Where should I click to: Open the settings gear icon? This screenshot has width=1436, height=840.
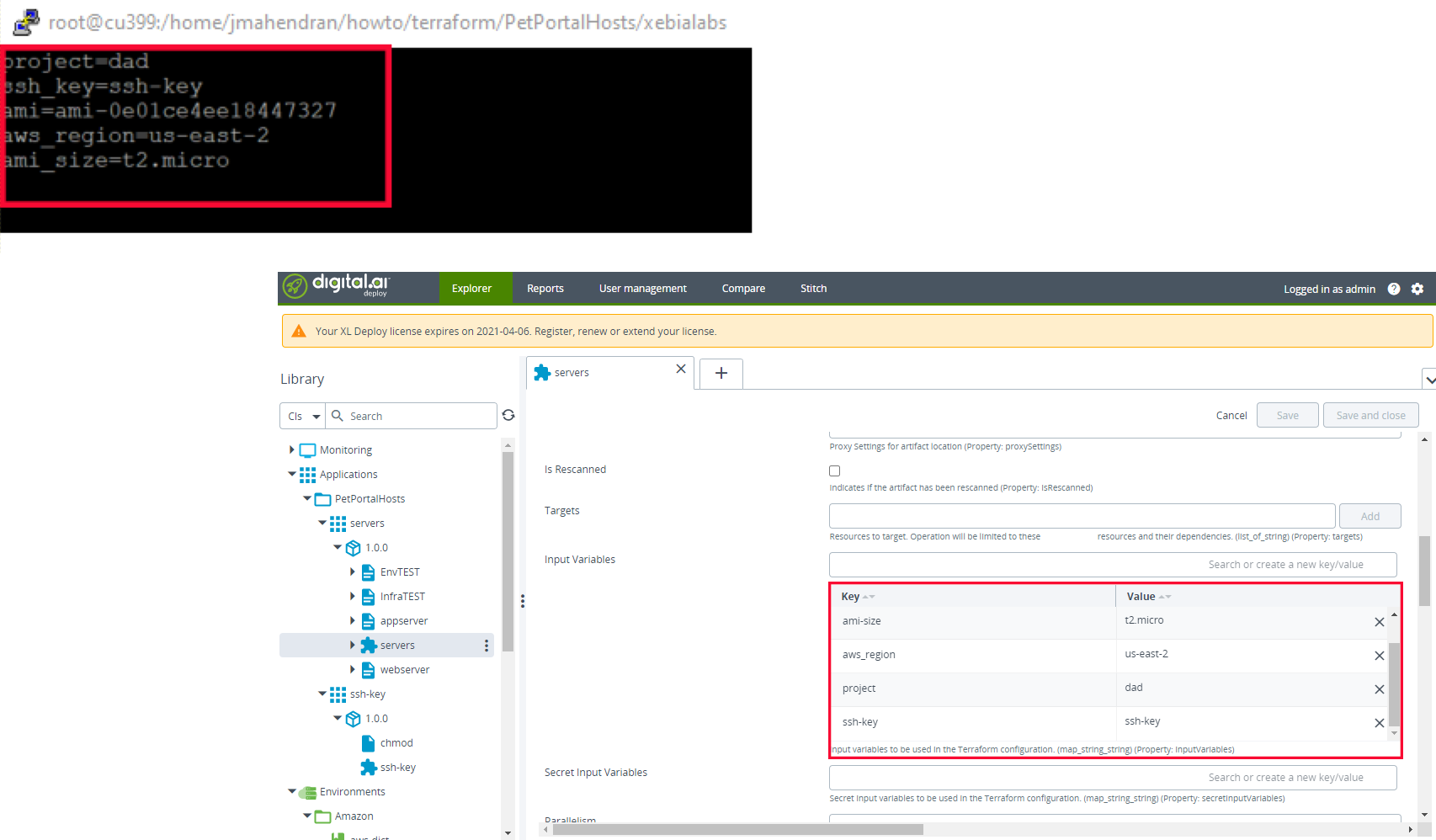pyautogui.click(x=1417, y=289)
